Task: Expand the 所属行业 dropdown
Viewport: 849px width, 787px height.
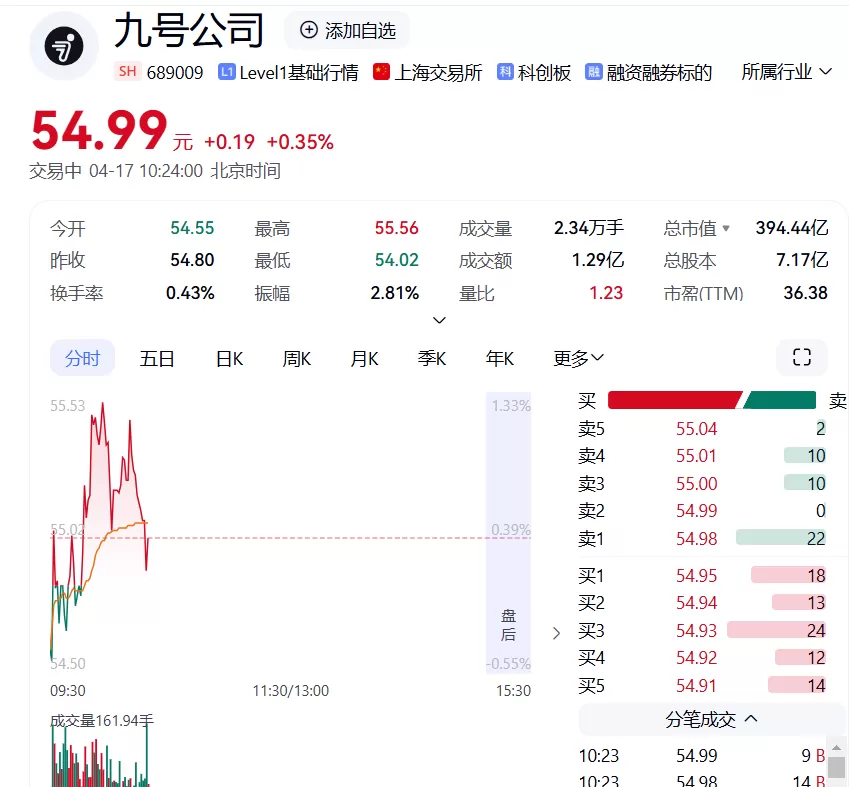Action: click(786, 71)
